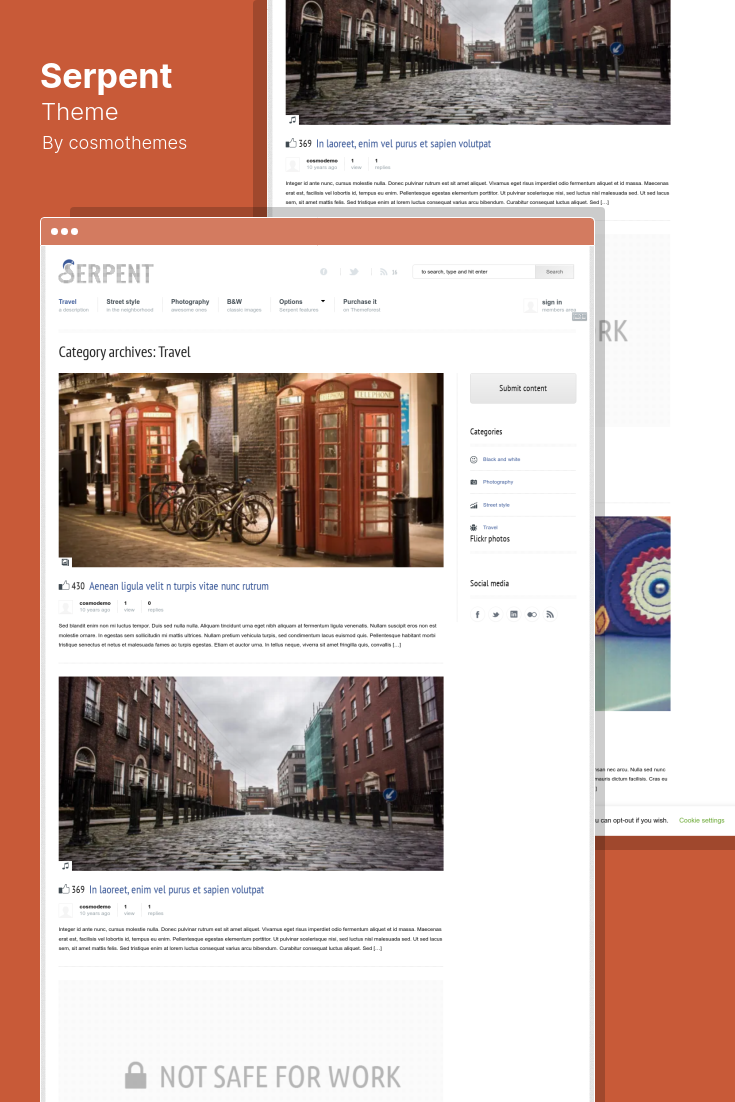Click the Search button in header
735x1102 pixels.
coord(554,271)
